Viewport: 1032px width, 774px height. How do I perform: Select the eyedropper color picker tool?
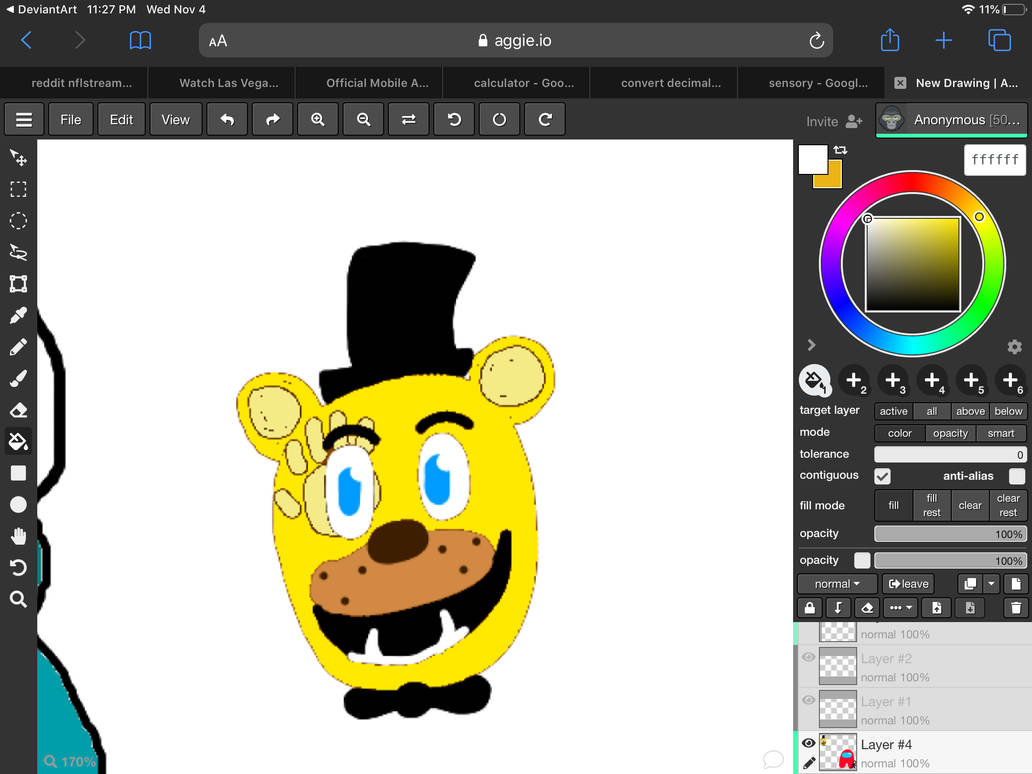click(x=18, y=315)
